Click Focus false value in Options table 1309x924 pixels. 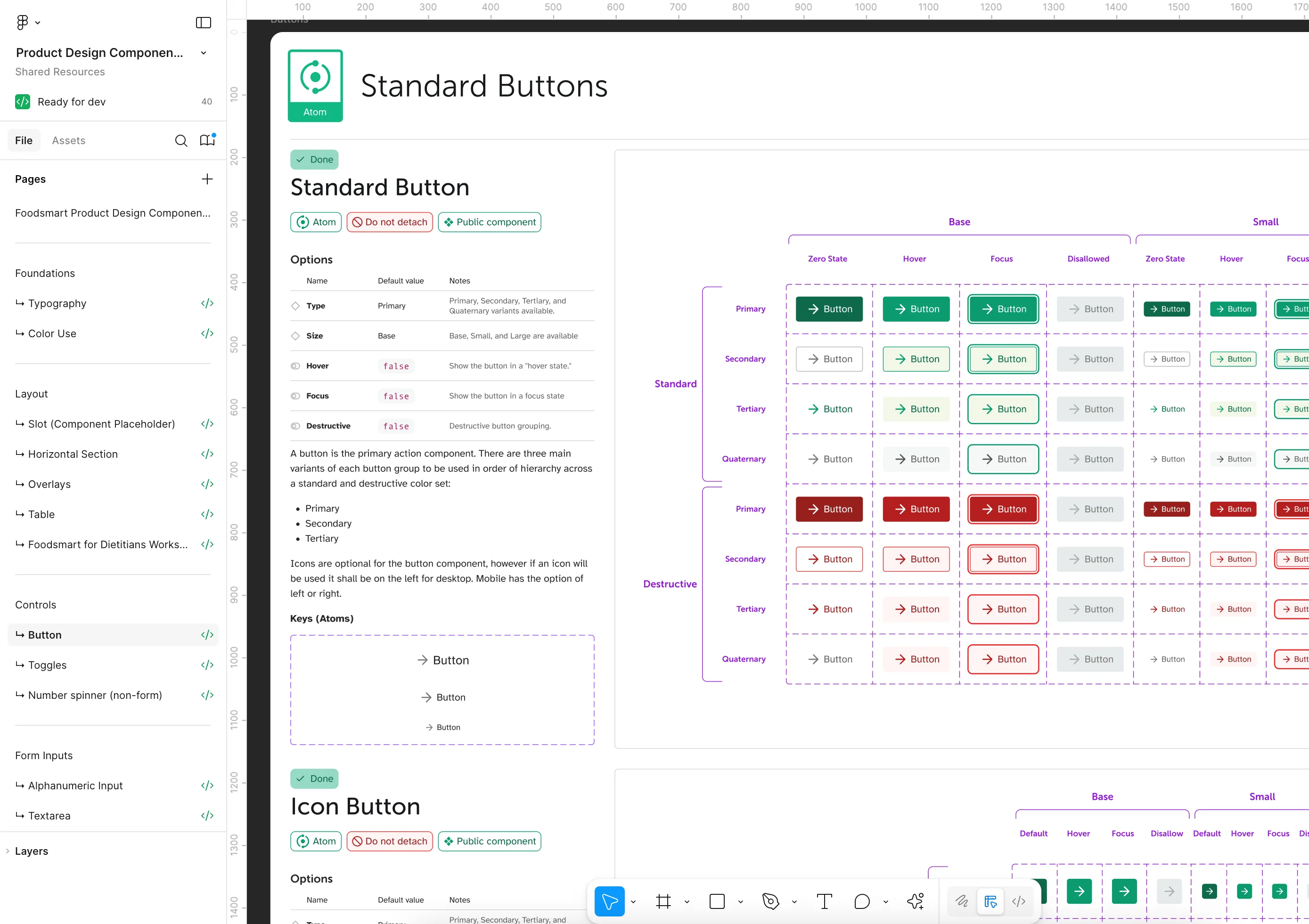point(396,396)
